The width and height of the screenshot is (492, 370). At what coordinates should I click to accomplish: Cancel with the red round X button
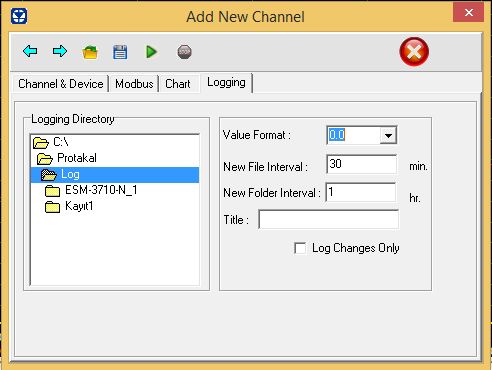pyautogui.click(x=414, y=52)
